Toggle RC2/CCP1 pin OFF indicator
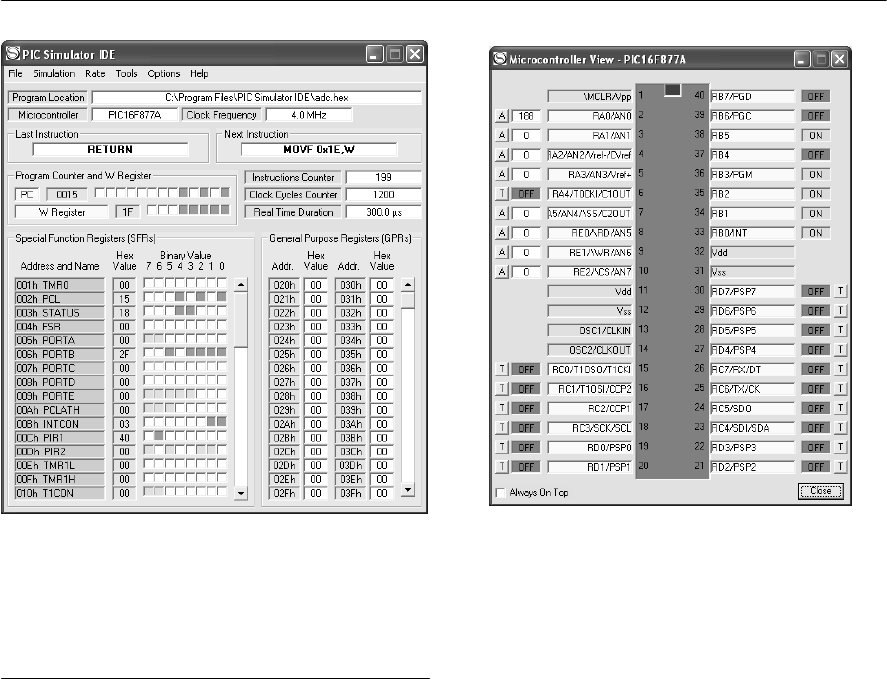 (526, 409)
